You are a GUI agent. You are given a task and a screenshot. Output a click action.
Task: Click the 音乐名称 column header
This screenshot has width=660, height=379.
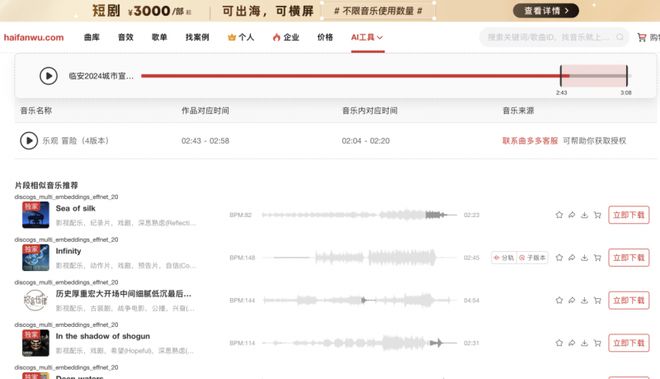[36, 110]
